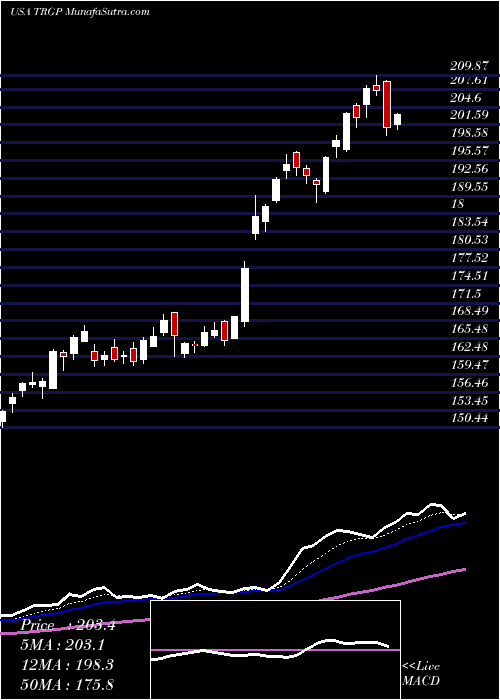Click the 177.52 price label

(470, 258)
